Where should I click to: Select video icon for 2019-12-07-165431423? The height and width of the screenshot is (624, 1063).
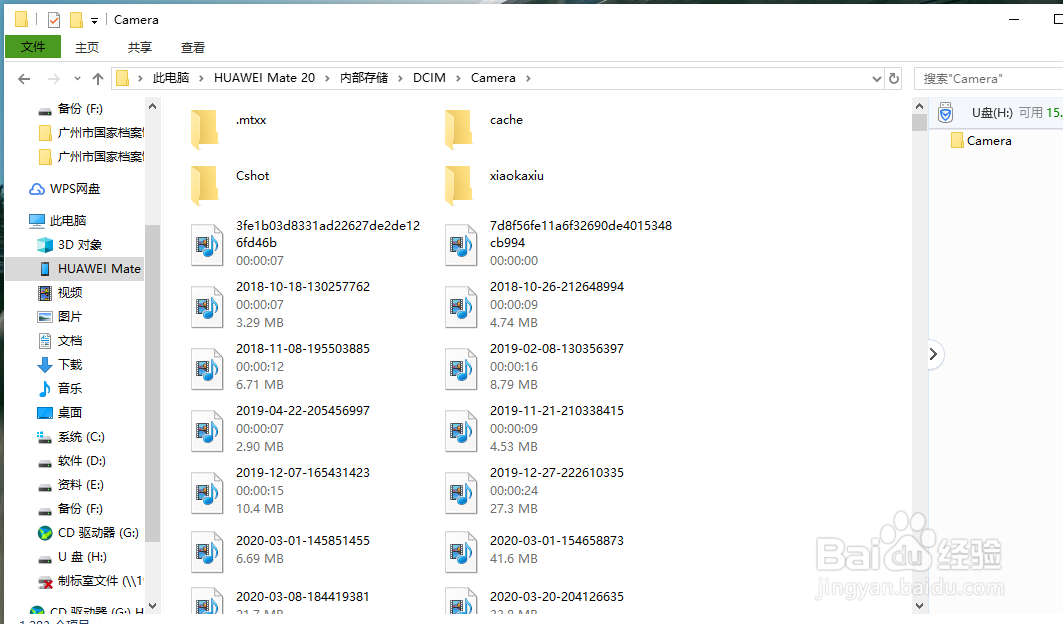tap(207, 492)
